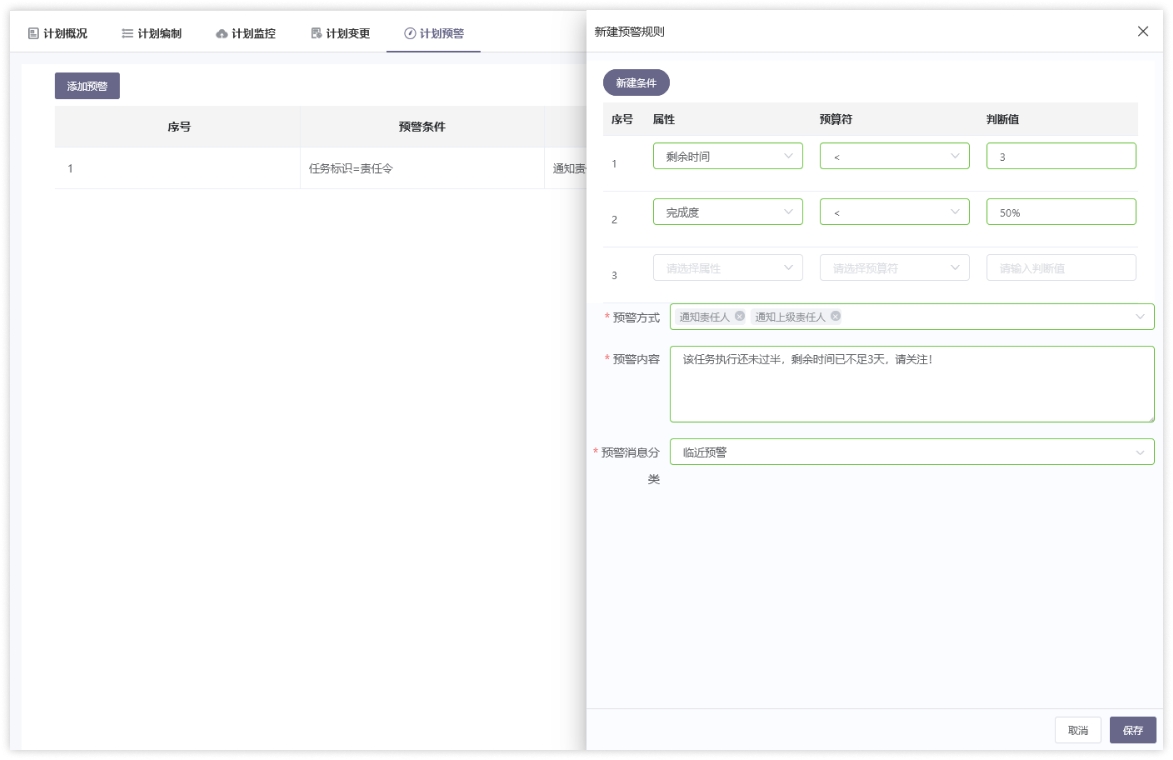Click the 添加预警 button
Screen dimensions: 1173x760
click(87, 87)
